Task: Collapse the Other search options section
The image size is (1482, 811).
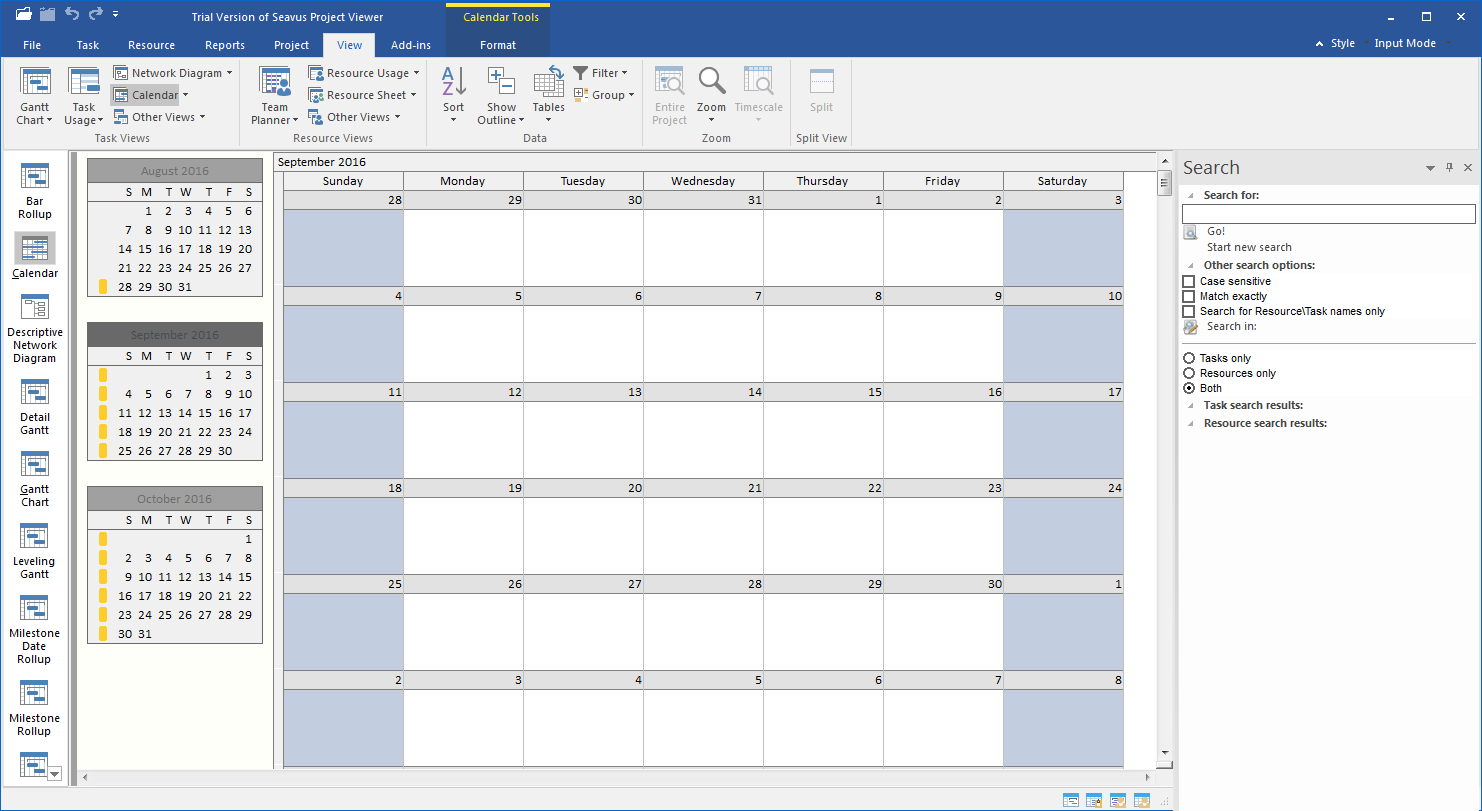Action: (1190, 265)
